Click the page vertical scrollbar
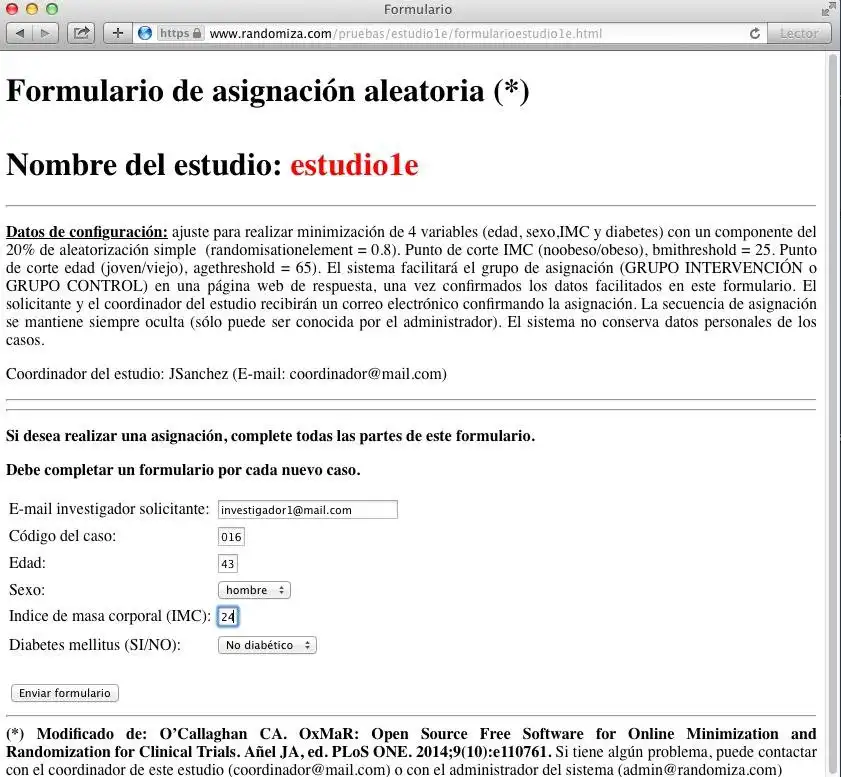The width and height of the screenshot is (841, 777). [833, 413]
